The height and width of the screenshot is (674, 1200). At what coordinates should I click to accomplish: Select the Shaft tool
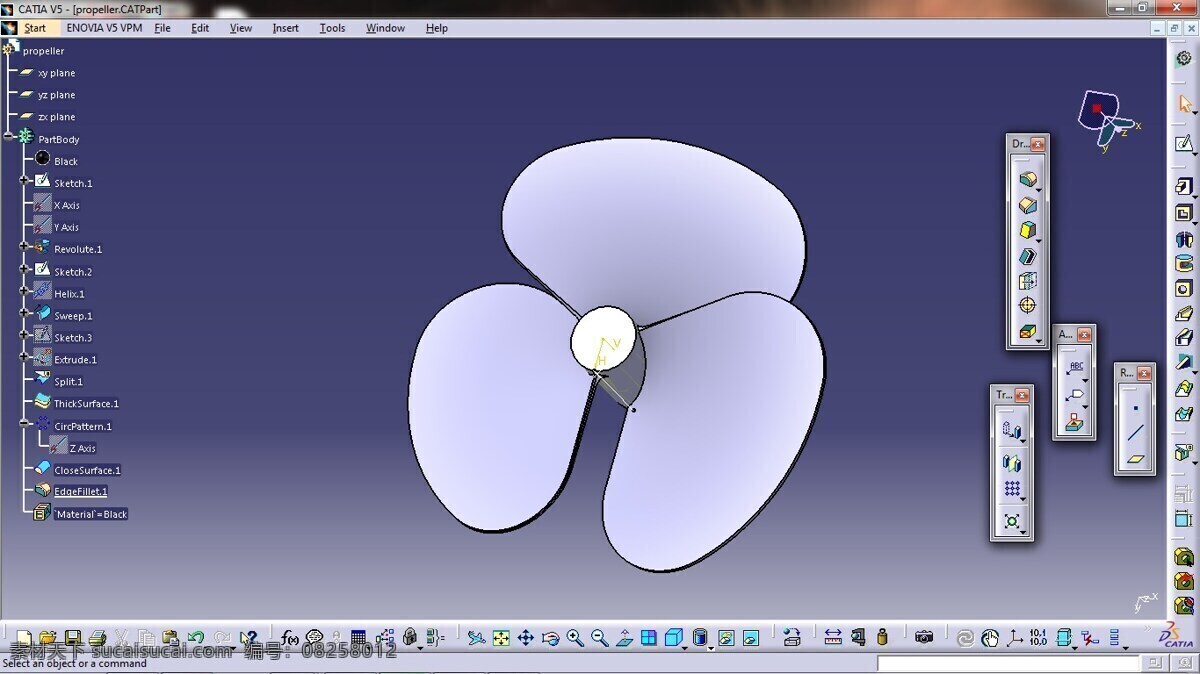click(1184, 239)
